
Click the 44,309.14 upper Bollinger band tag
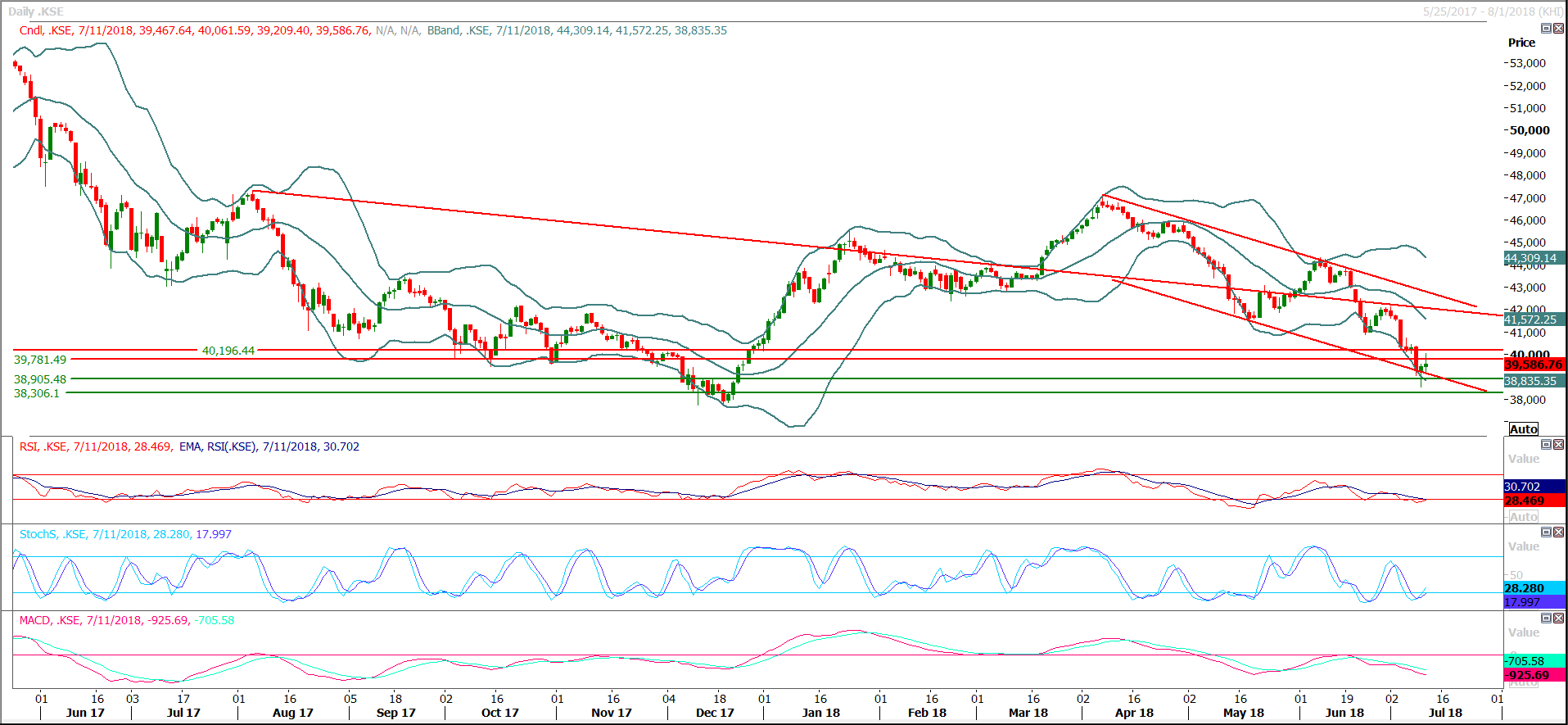tap(1533, 258)
